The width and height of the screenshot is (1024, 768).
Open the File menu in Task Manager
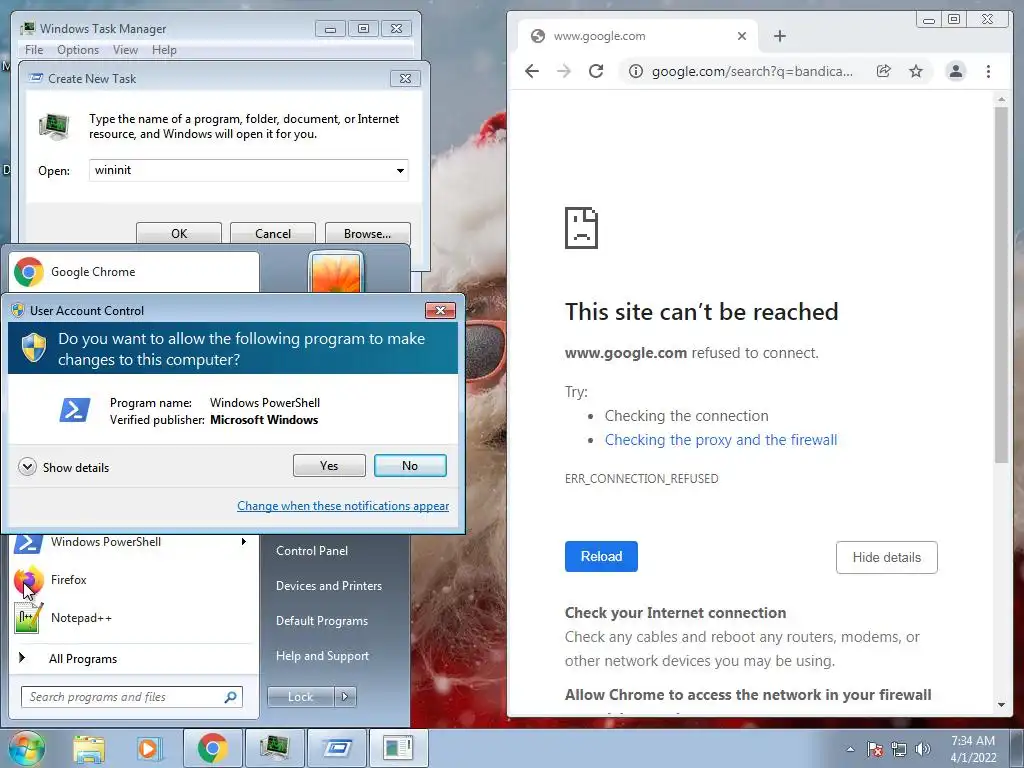point(34,50)
